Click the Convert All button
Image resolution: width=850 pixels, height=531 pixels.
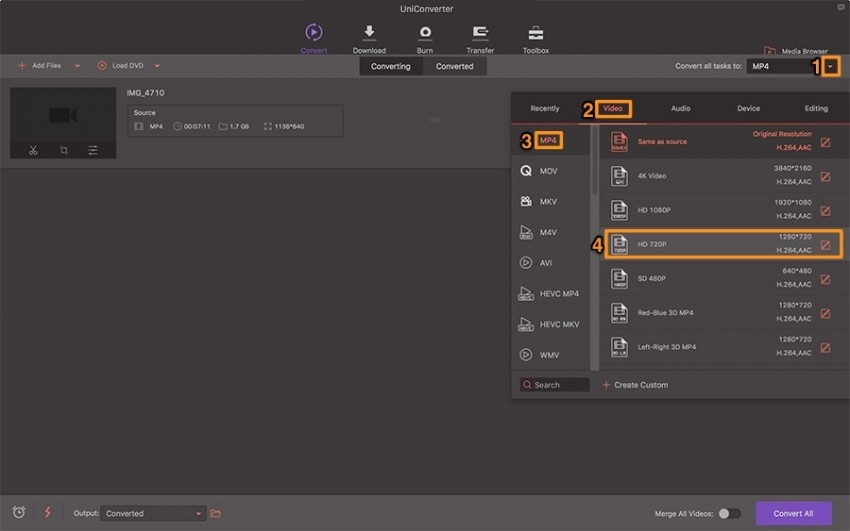(793, 513)
